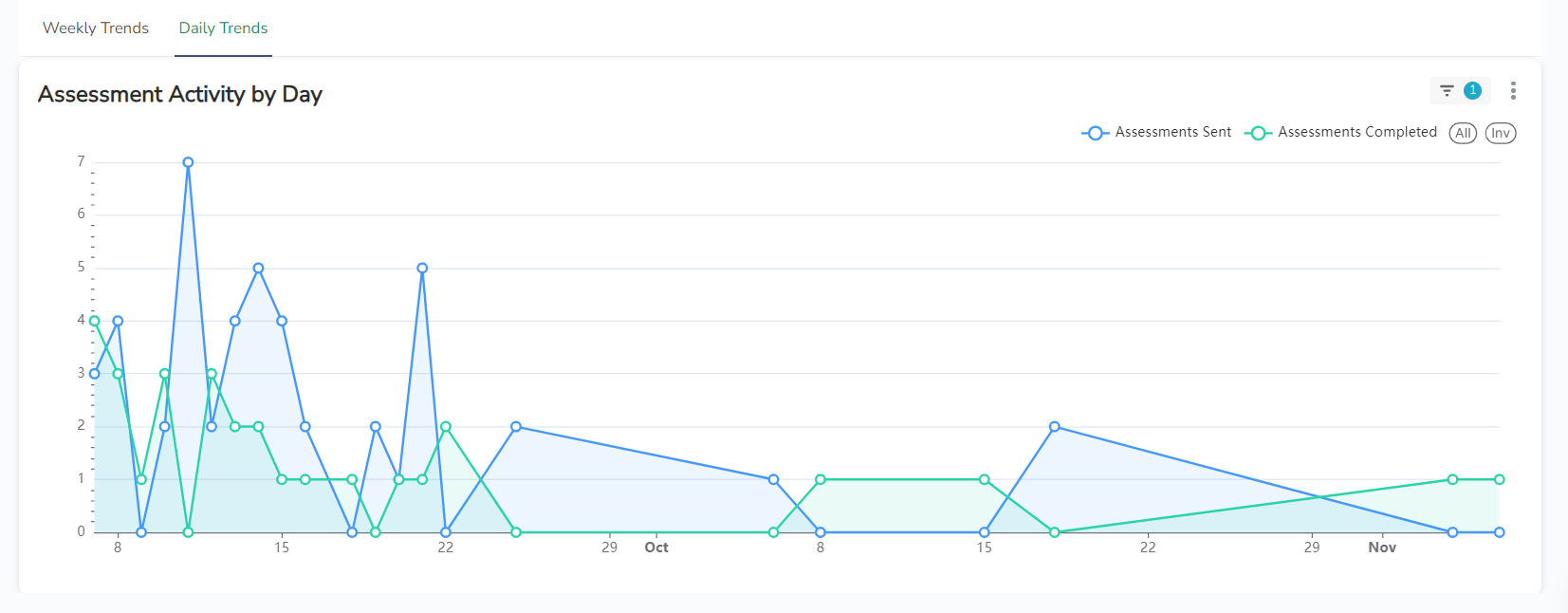The height and width of the screenshot is (613, 1568).
Task: Click the Nov label on the x-axis
Action: coord(1382,548)
